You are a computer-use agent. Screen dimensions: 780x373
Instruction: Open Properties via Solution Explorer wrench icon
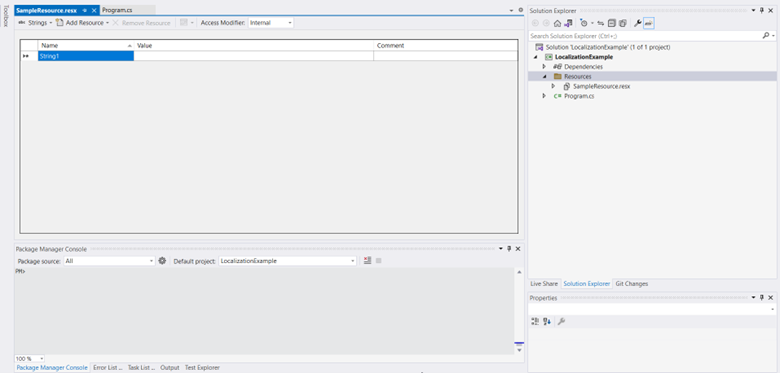point(637,23)
